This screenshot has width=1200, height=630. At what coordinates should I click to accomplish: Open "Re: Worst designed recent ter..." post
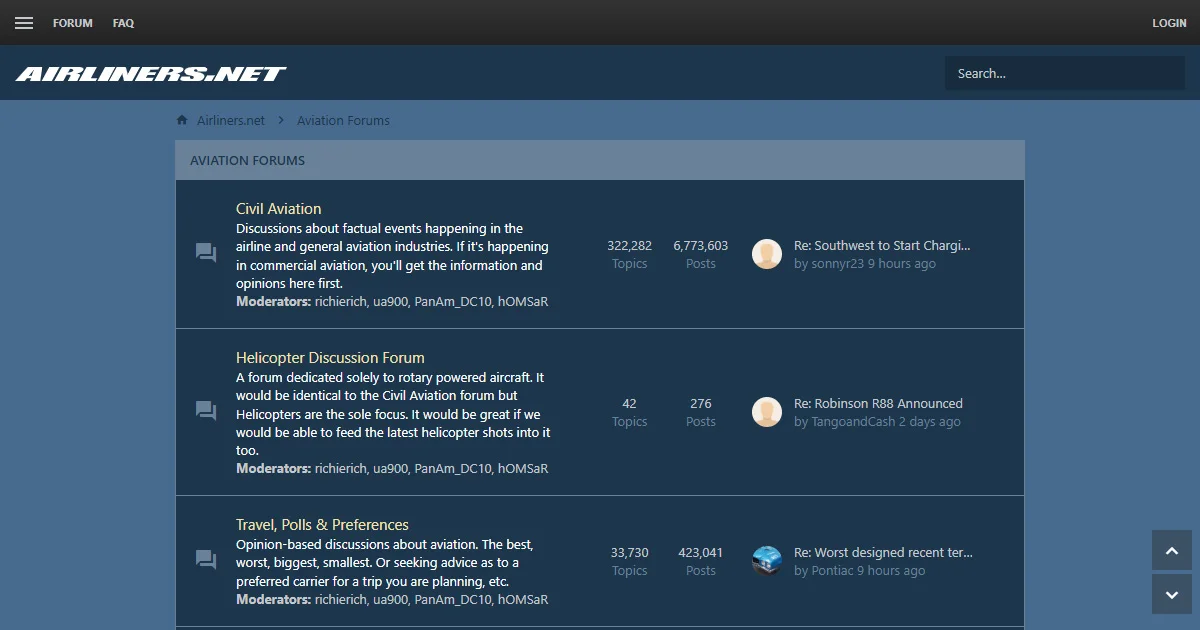[883, 552]
